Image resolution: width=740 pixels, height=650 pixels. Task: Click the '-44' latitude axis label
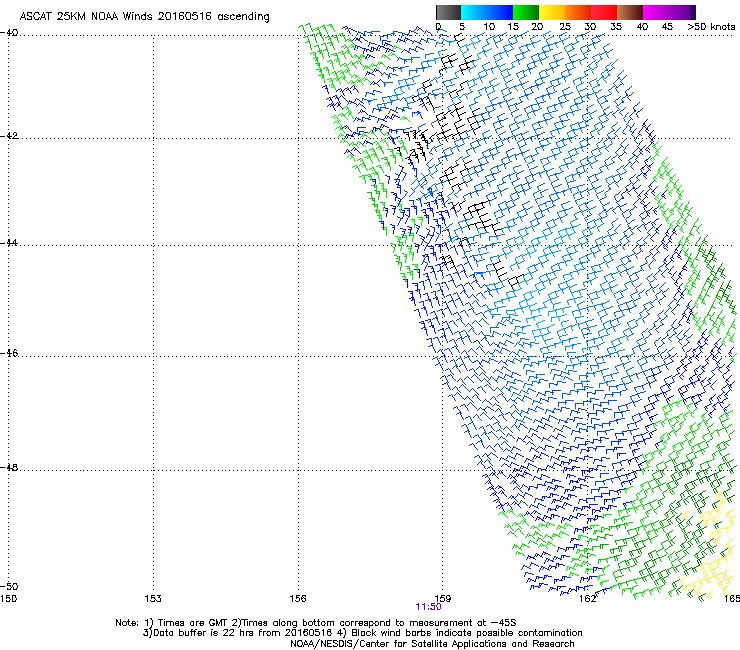9,243
